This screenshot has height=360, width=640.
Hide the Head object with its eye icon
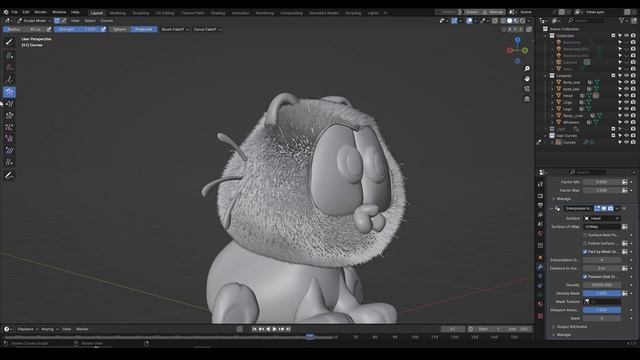click(627, 96)
